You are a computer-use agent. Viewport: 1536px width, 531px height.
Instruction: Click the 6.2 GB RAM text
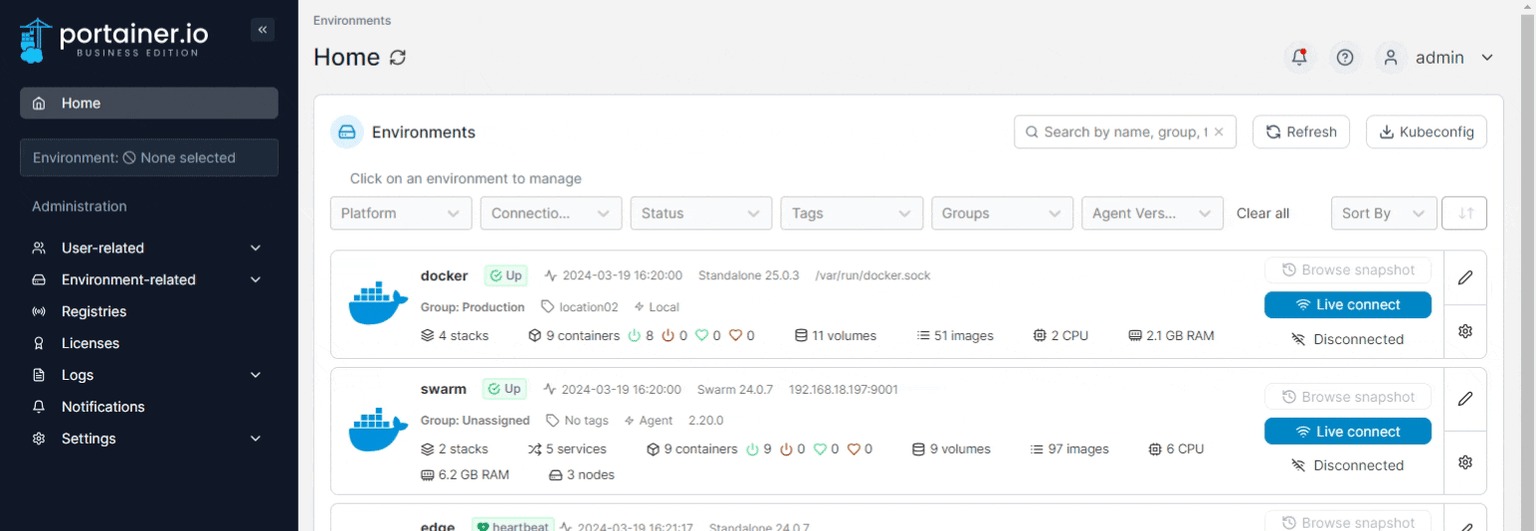pos(474,475)
